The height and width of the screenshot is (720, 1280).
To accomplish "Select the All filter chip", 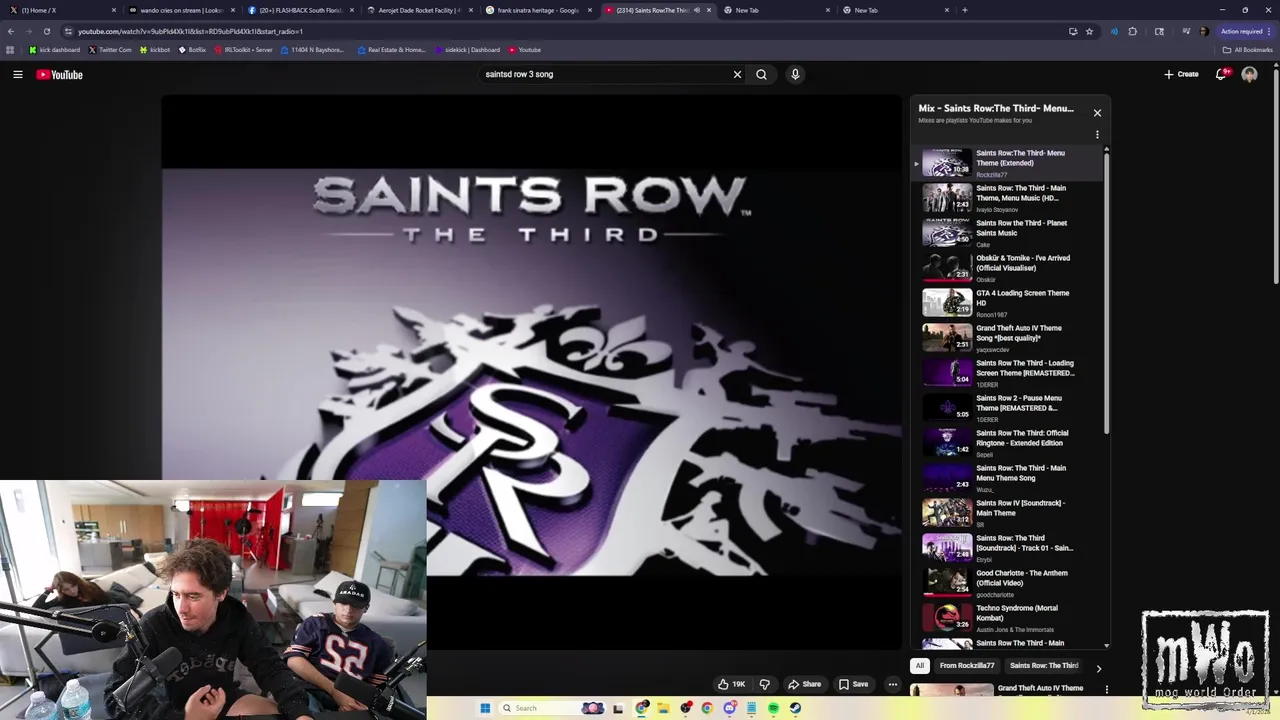I will point(920,666).
